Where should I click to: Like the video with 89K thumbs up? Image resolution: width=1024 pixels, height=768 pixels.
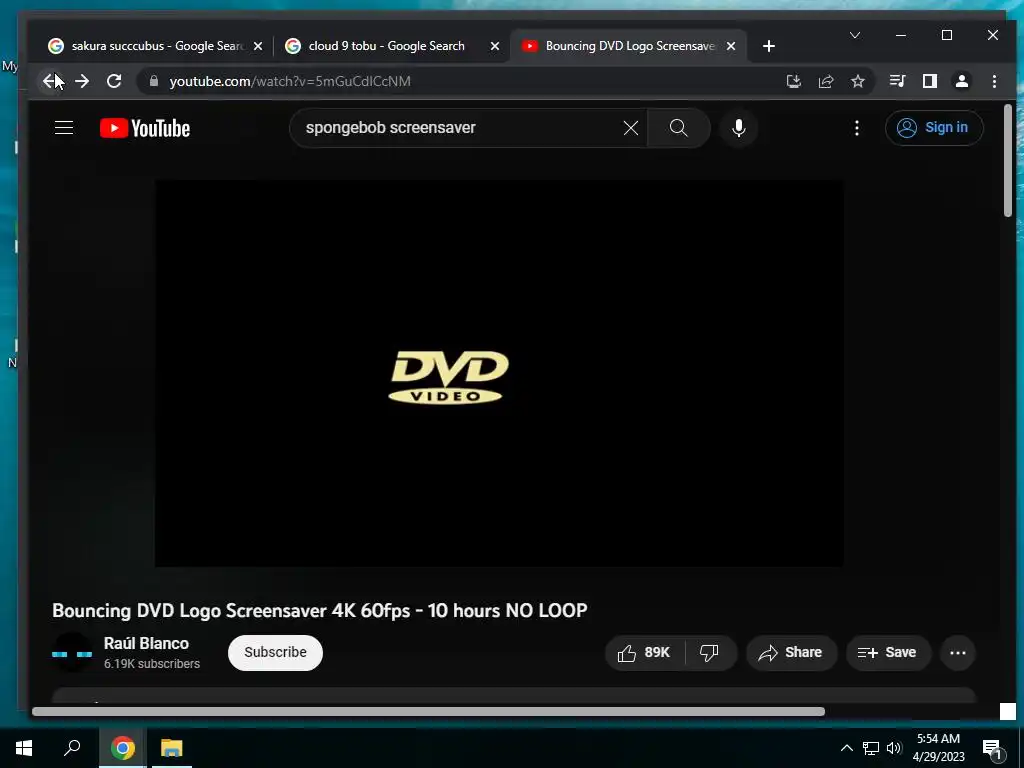(x=645, y=652)
